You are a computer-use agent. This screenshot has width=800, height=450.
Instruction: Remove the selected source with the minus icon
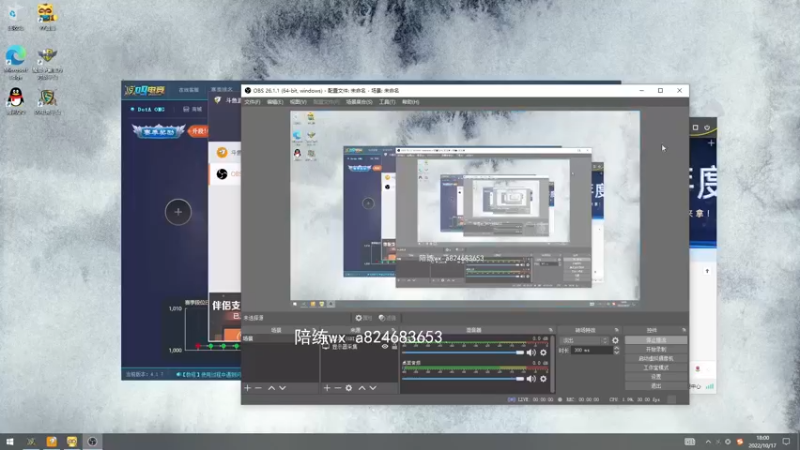[337, 388]
